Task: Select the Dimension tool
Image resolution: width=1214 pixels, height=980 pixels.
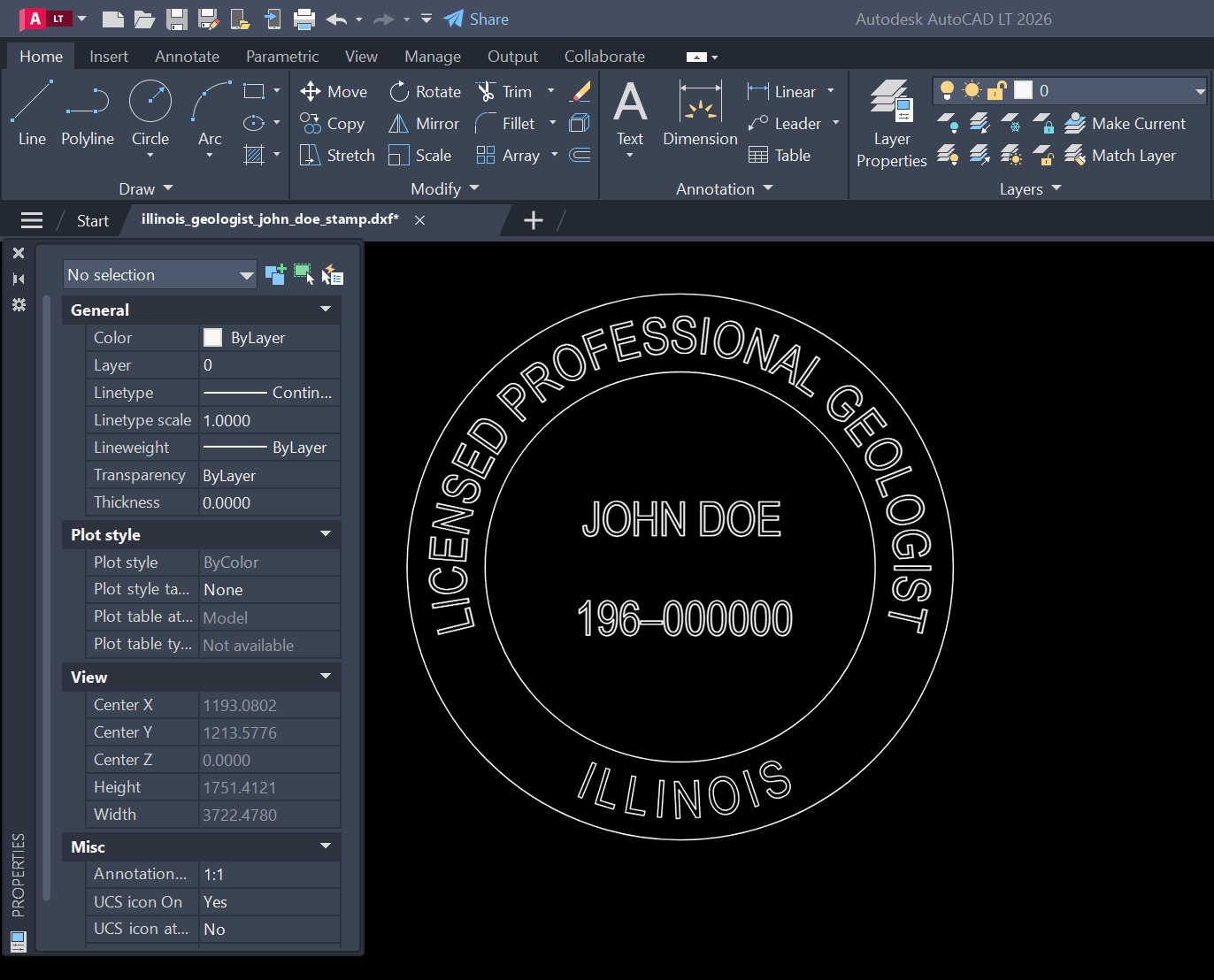Action: pyautogui.click(x=700, y=112)
